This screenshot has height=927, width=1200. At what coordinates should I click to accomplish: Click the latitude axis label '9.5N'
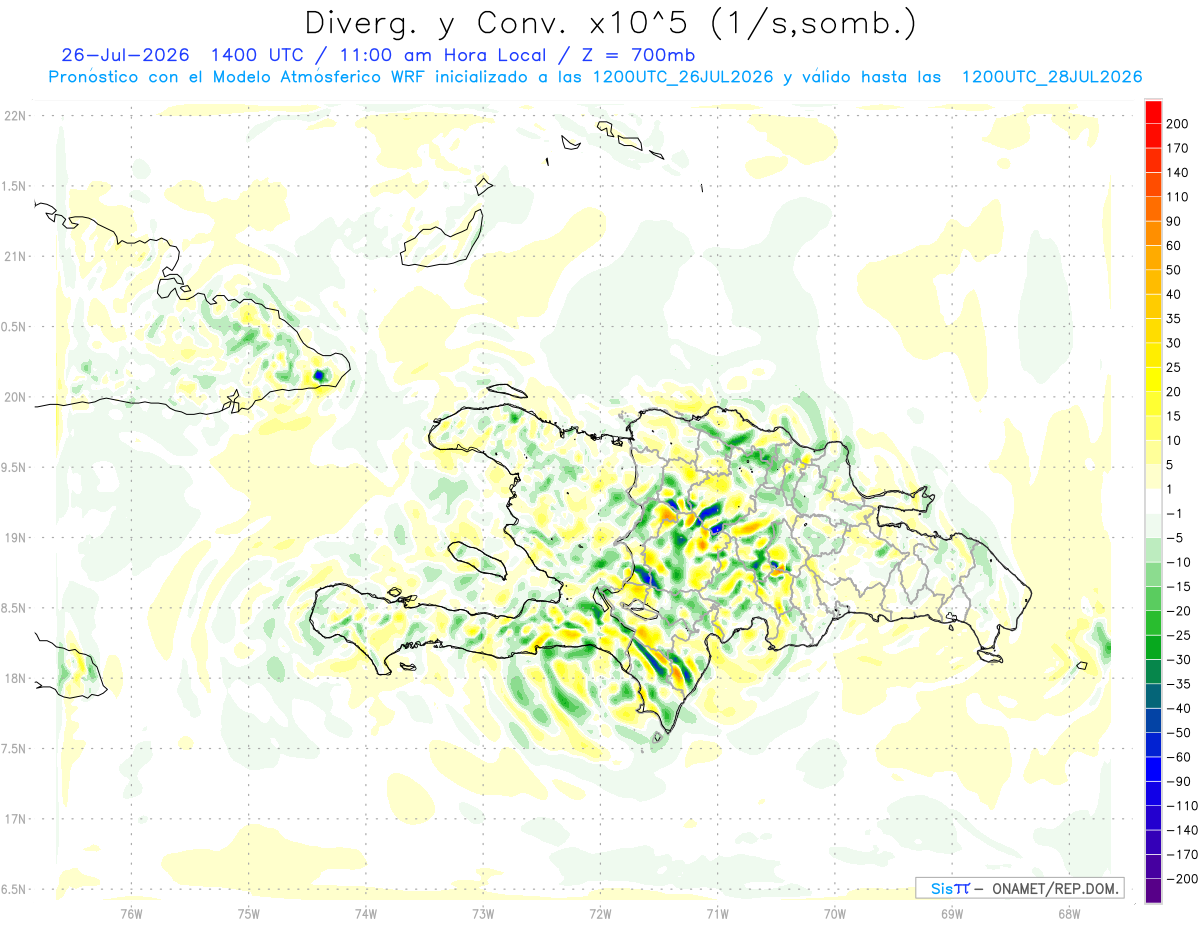[13, 467]
